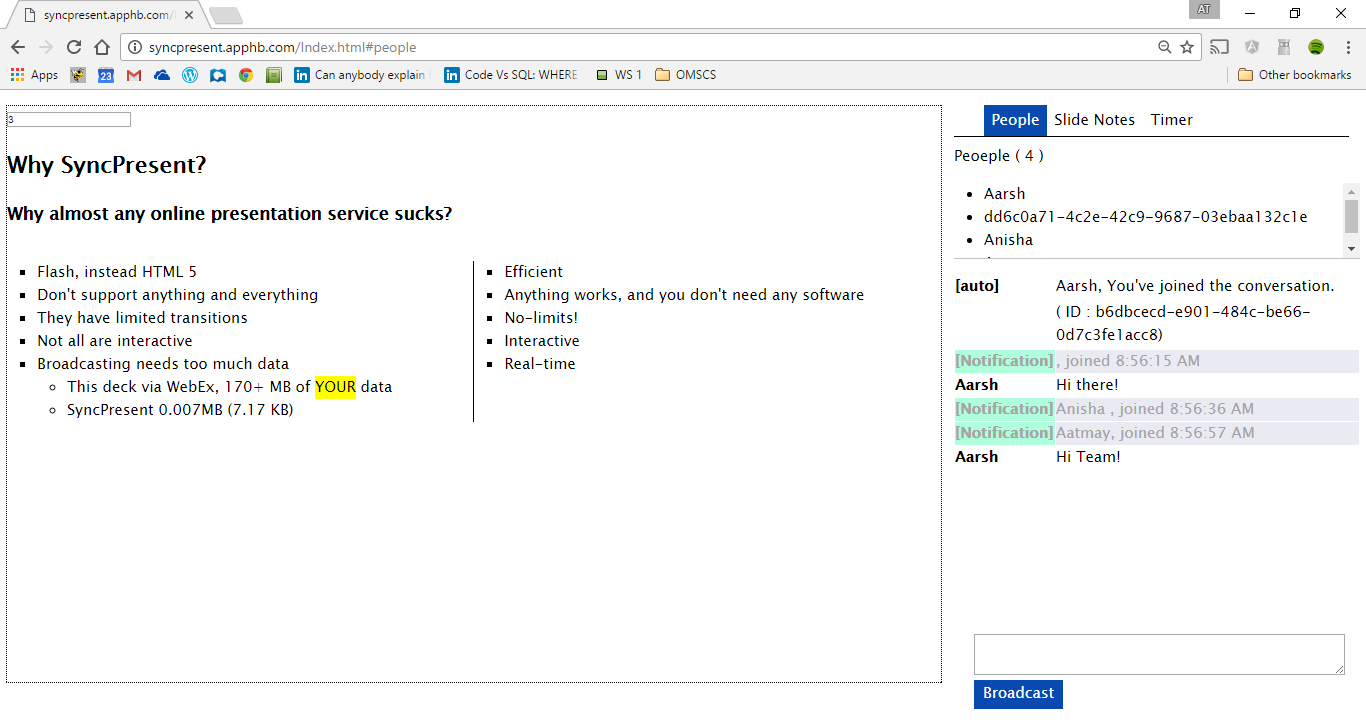Switch to the Timer tab

1171,120
